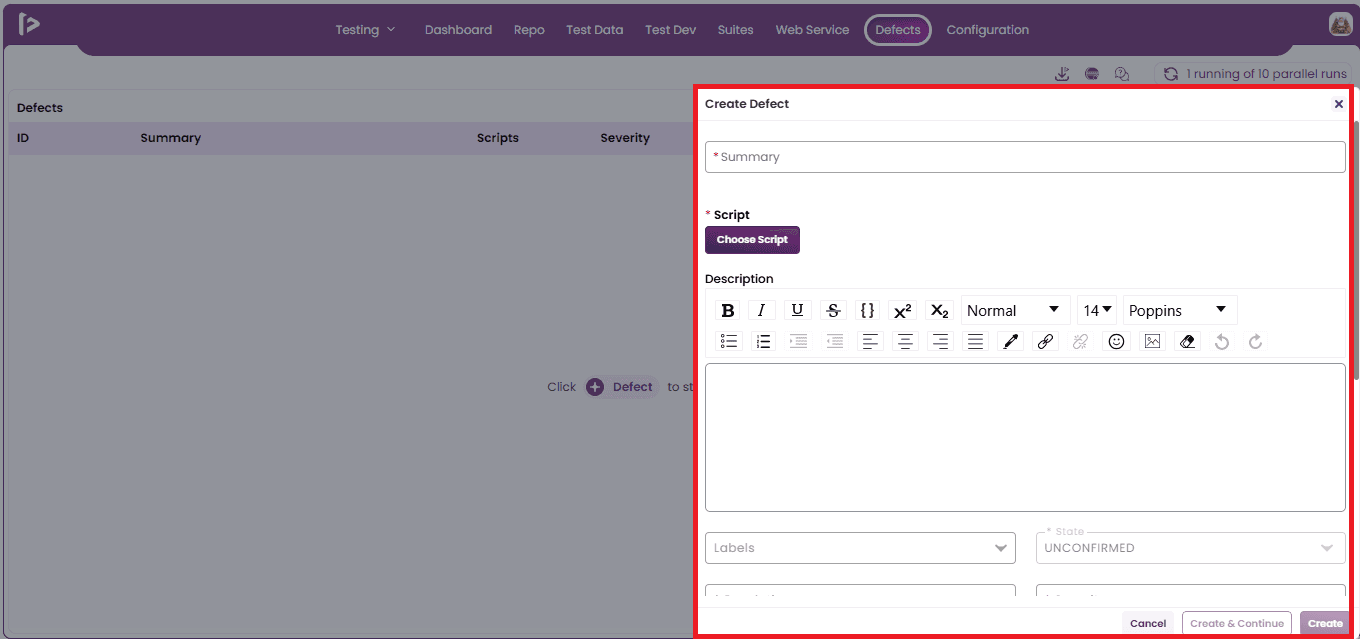The height and width of the screenshot is (639, 1360).
Task: Insert a hyperlink using the link icon
Action: click(1045, 341)
